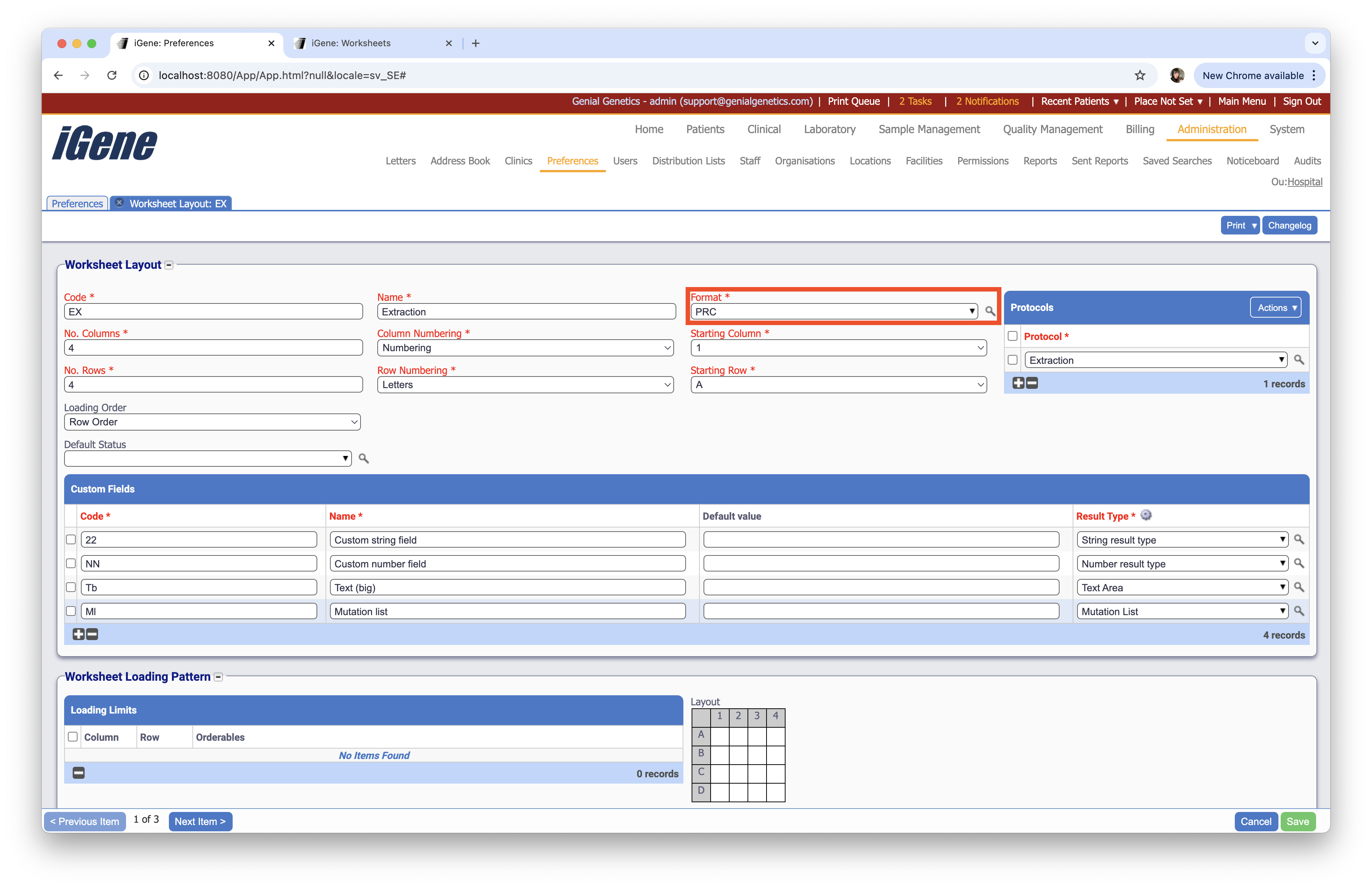Remove selected custom fields with minus icon
This screenshot has width=1372, height=888.
(x=92, y=634)
